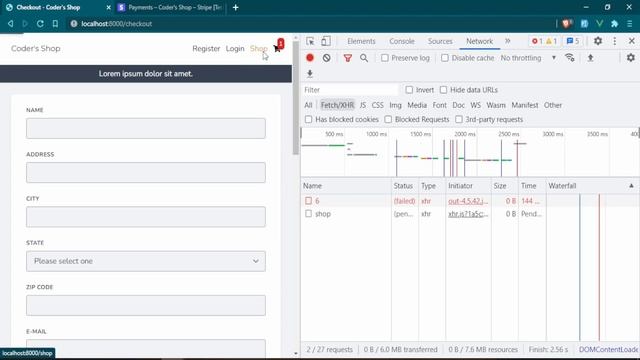640x360 pixels.
Task: Open initiator link of failed request 6
Action: [468, 201]
